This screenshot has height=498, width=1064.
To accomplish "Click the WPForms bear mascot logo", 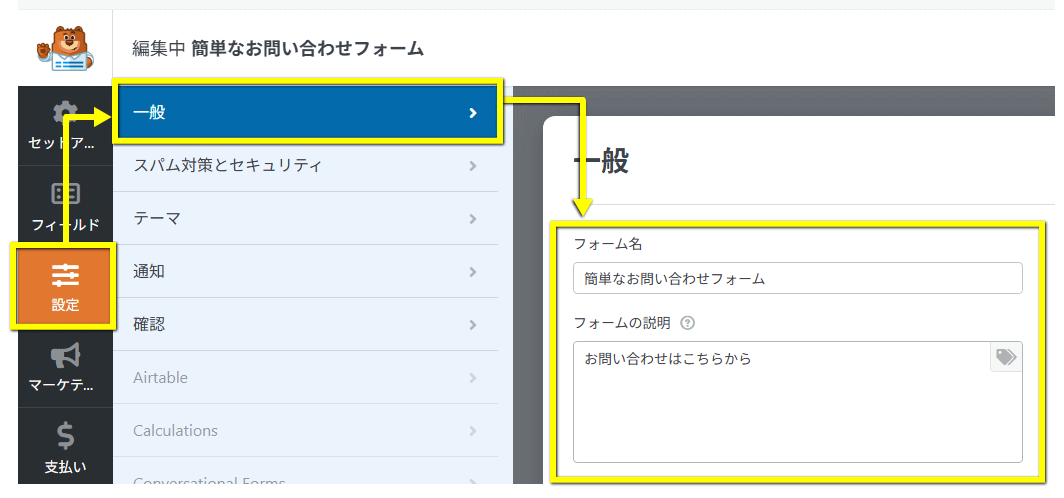I will tap(65, 49).
